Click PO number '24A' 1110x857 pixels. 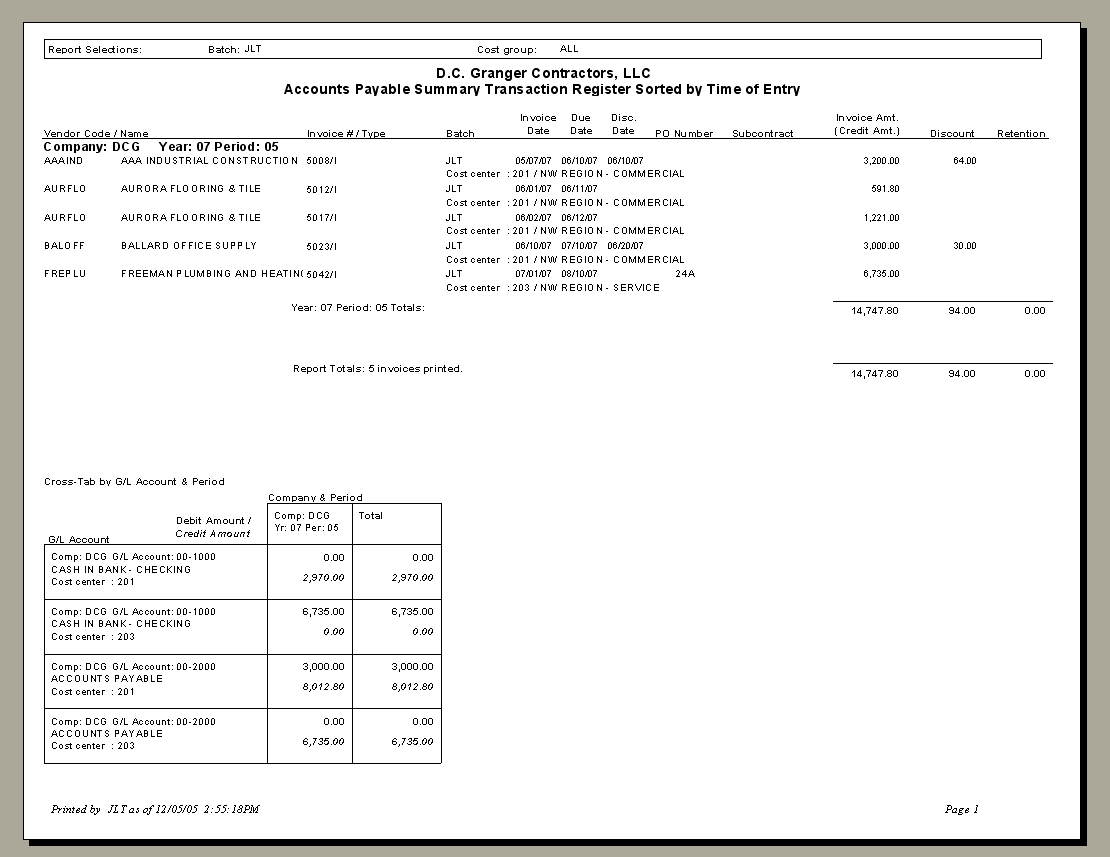point(685,274)
